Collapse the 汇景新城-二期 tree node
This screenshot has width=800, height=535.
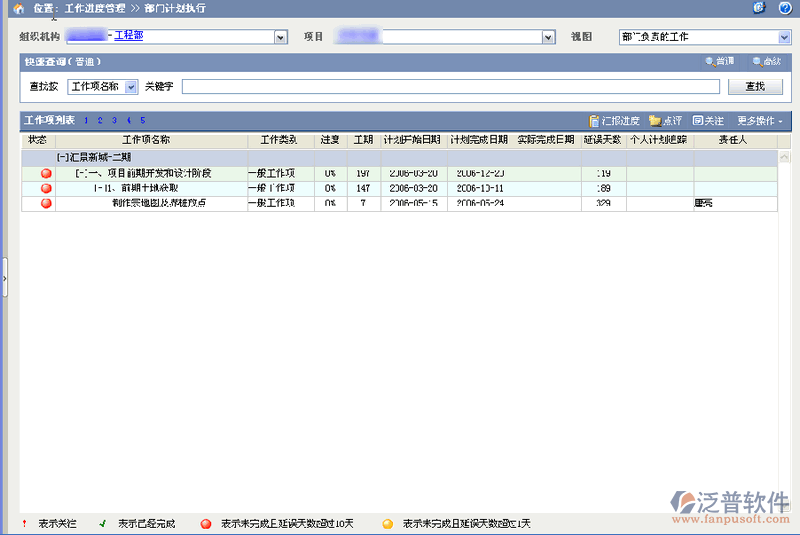(x=62, y=158)
